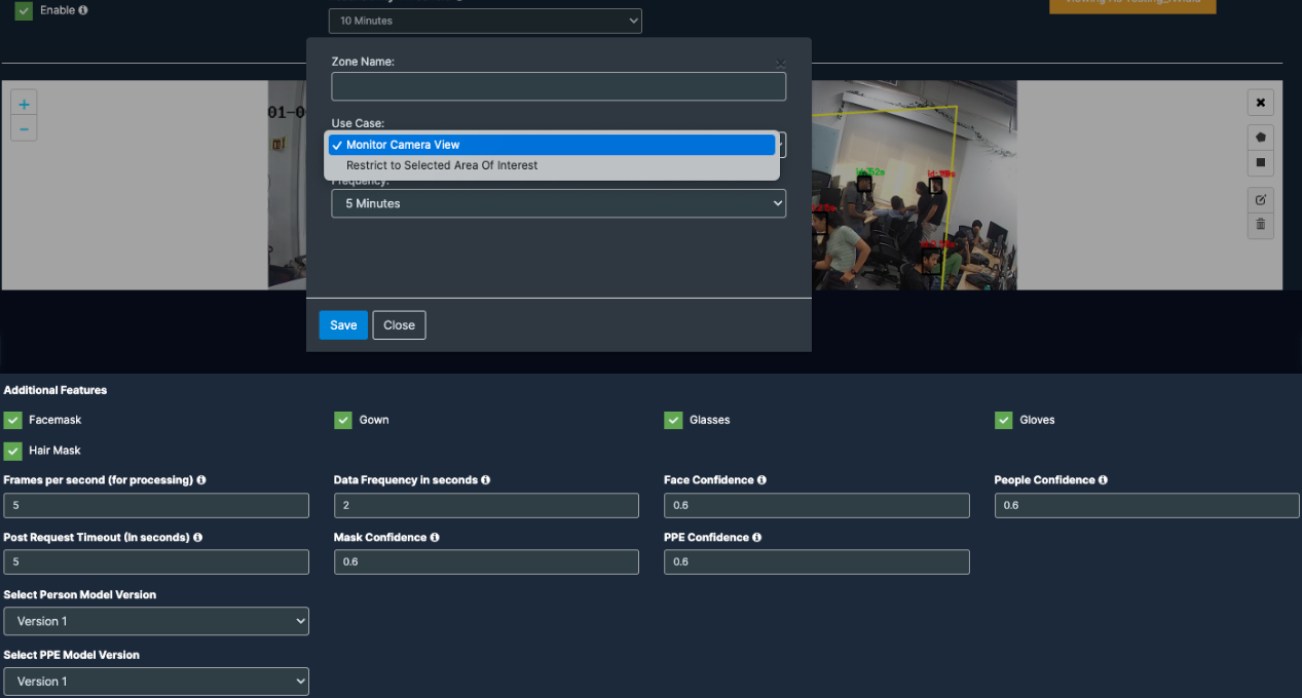Uncheck the Gloves feature
The image size is (1302, 698).
[1003, 420]
